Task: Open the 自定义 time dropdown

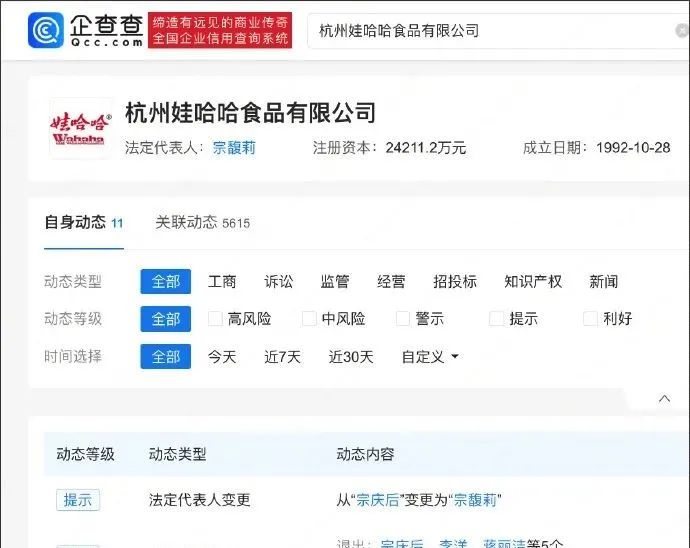Action: pos(430,357)
